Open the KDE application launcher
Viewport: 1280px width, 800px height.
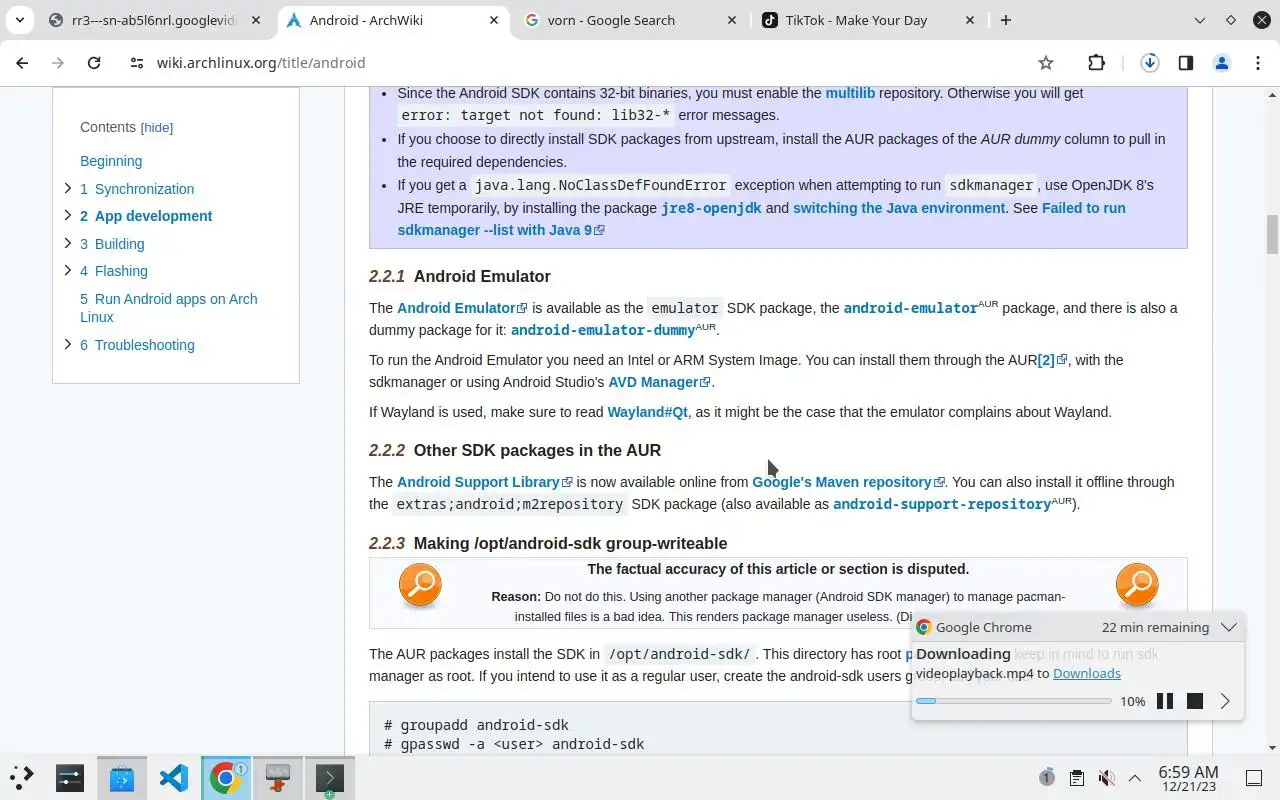pos(22,777)
